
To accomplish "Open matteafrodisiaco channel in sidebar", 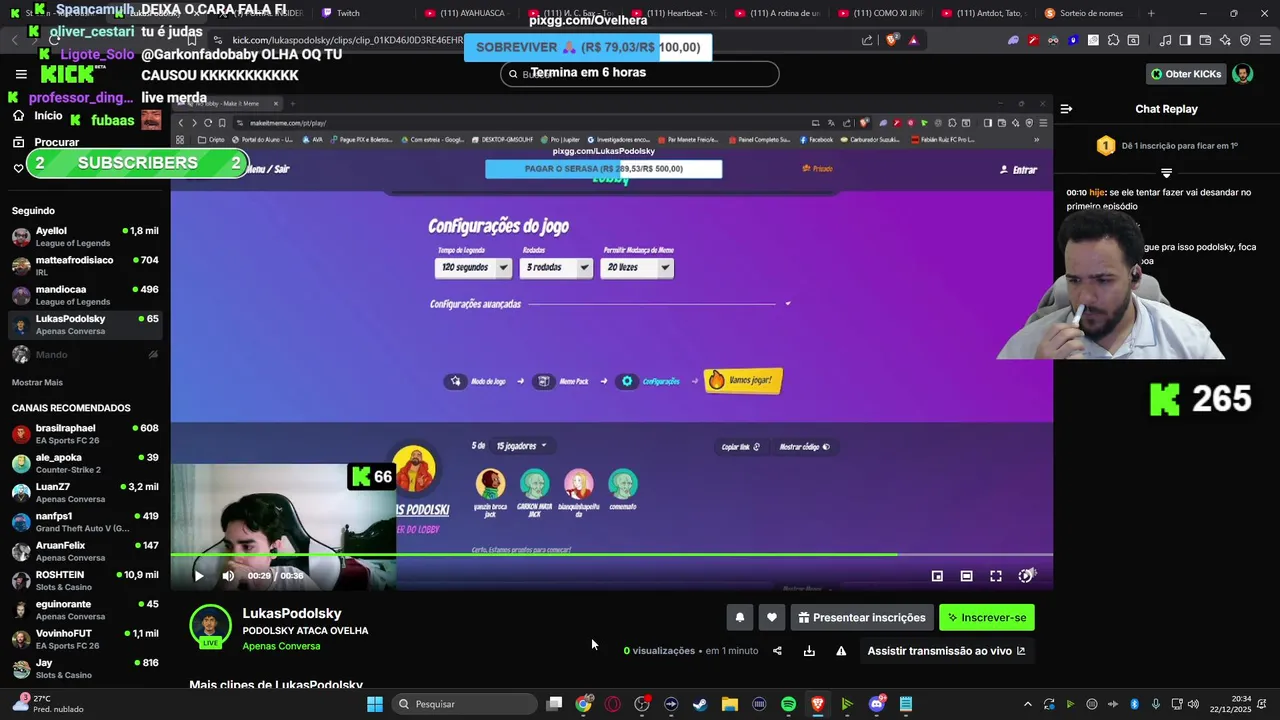I will click(85, 266).
